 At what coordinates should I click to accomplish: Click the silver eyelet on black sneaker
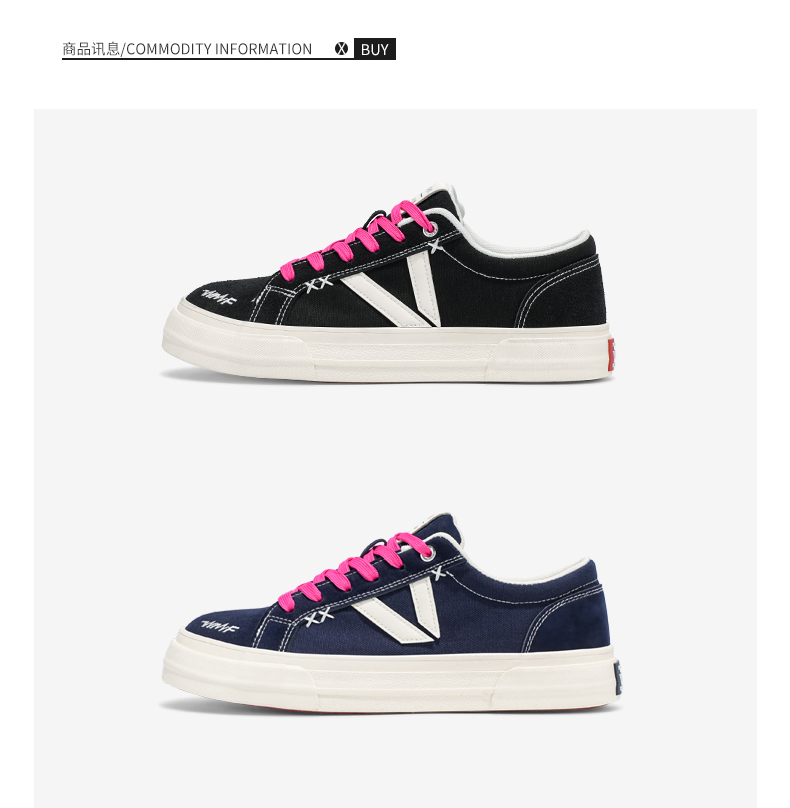point(430,230)
